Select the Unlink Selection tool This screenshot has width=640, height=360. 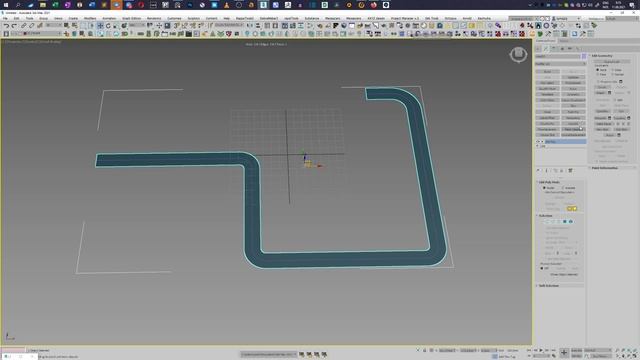point(31,26)
